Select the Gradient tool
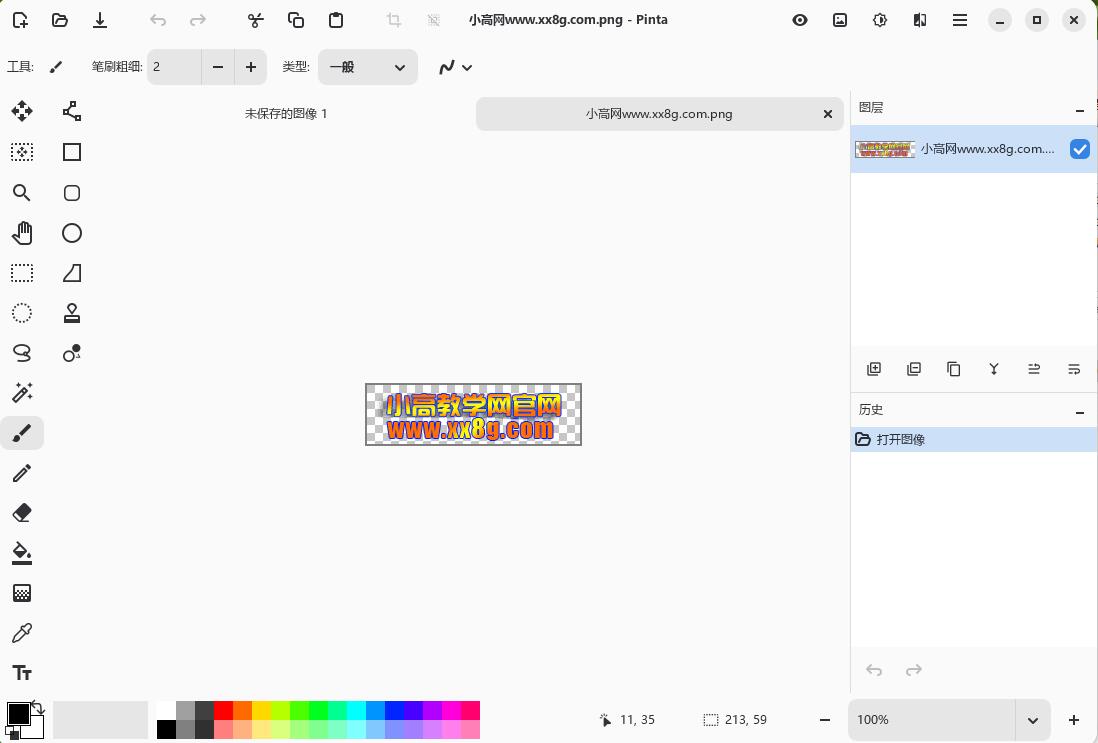 click(22, 593)
